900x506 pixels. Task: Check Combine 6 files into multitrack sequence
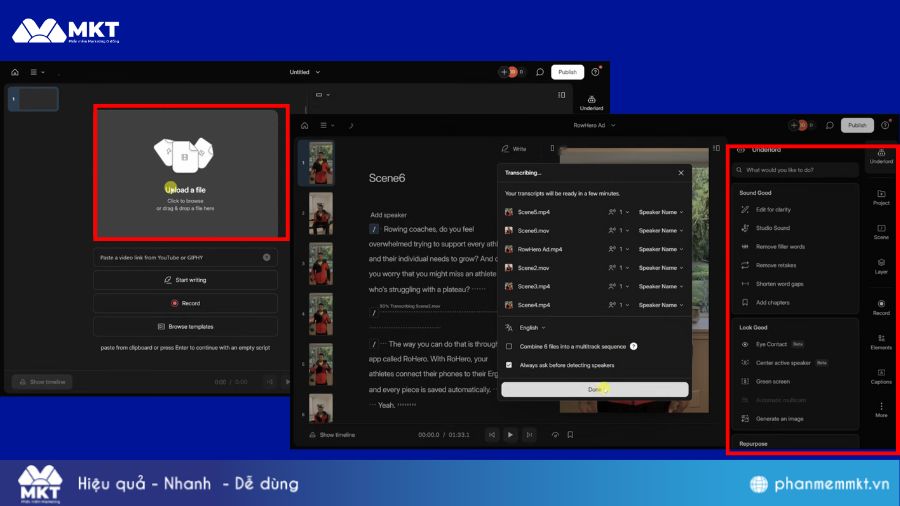pos(509,347)
